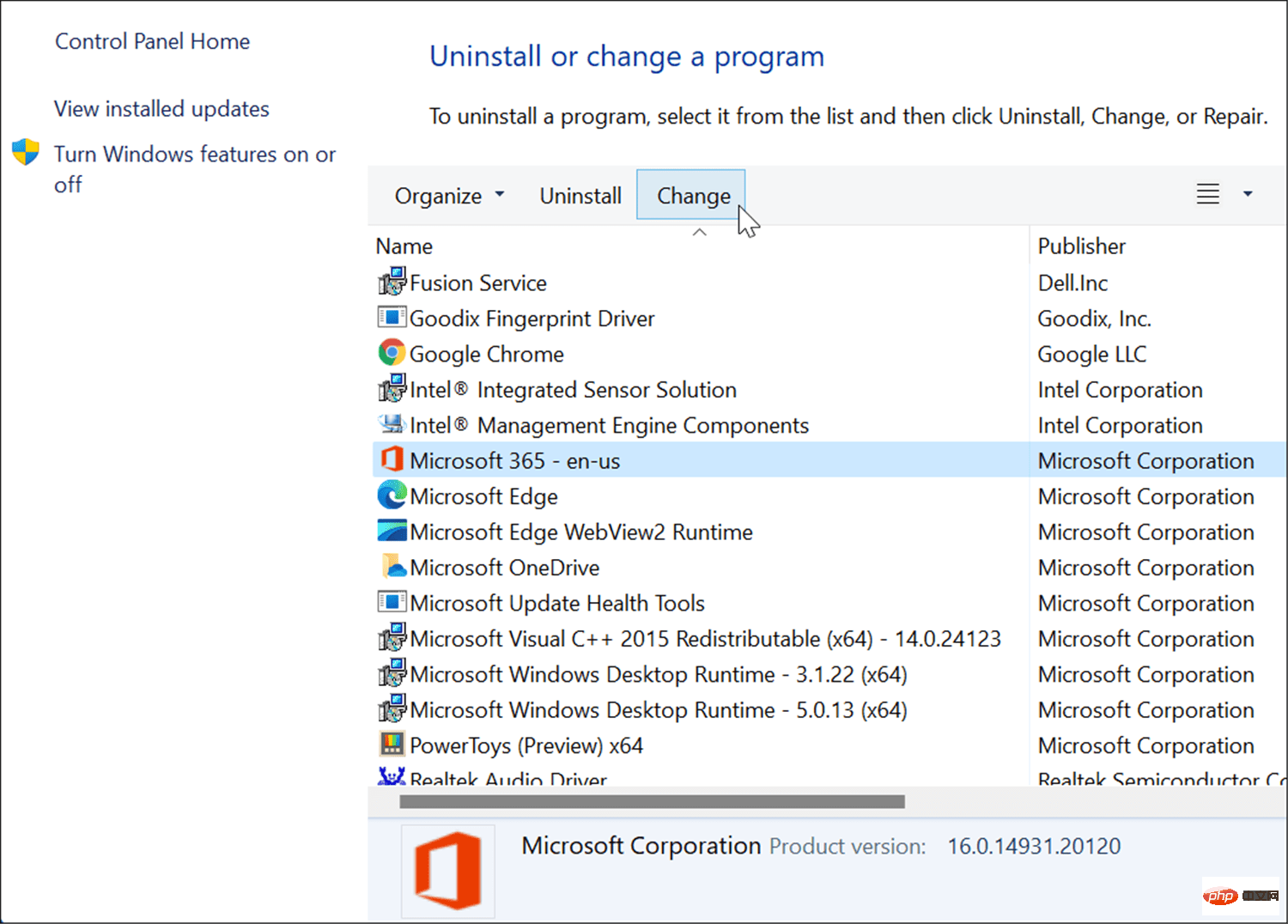Click Microsoft Corporation in details pane
This screenshot has height=924, width=1288.
pyautogui.click(x=641, y=845)
